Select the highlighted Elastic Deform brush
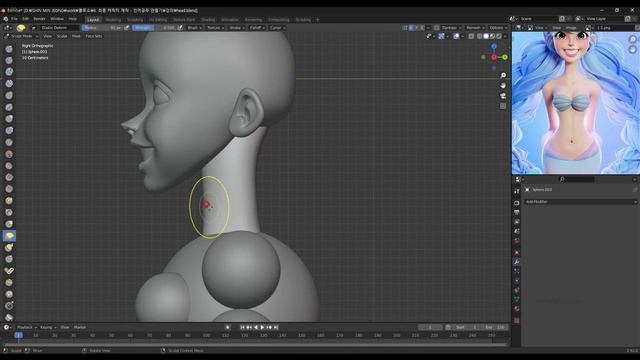Screen dimensions: 640x360 click(9, 236)
